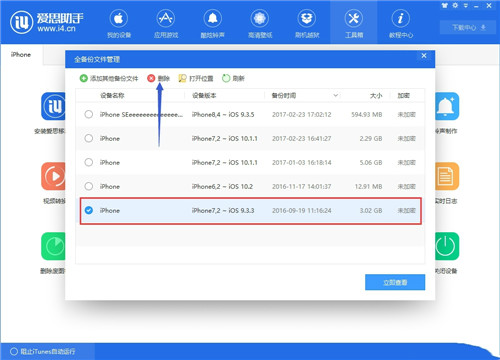500x360 pixels.
Task: Click the 2016-11-17 14:01:37 backup time
Action: coord(302,187)
